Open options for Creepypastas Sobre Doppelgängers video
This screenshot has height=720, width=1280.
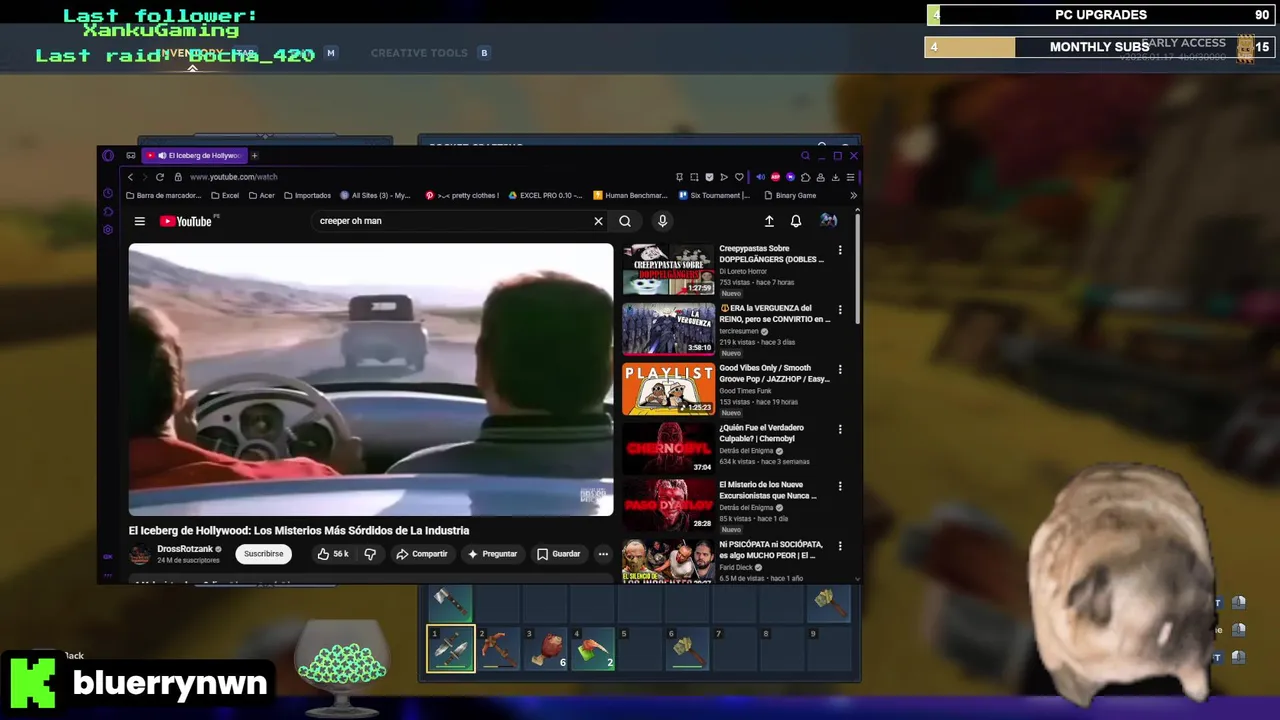coord(840,250)
